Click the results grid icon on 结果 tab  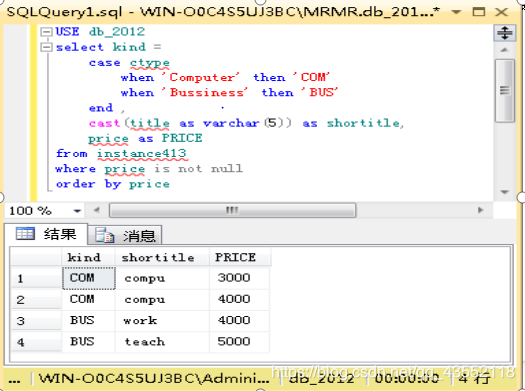25,234
